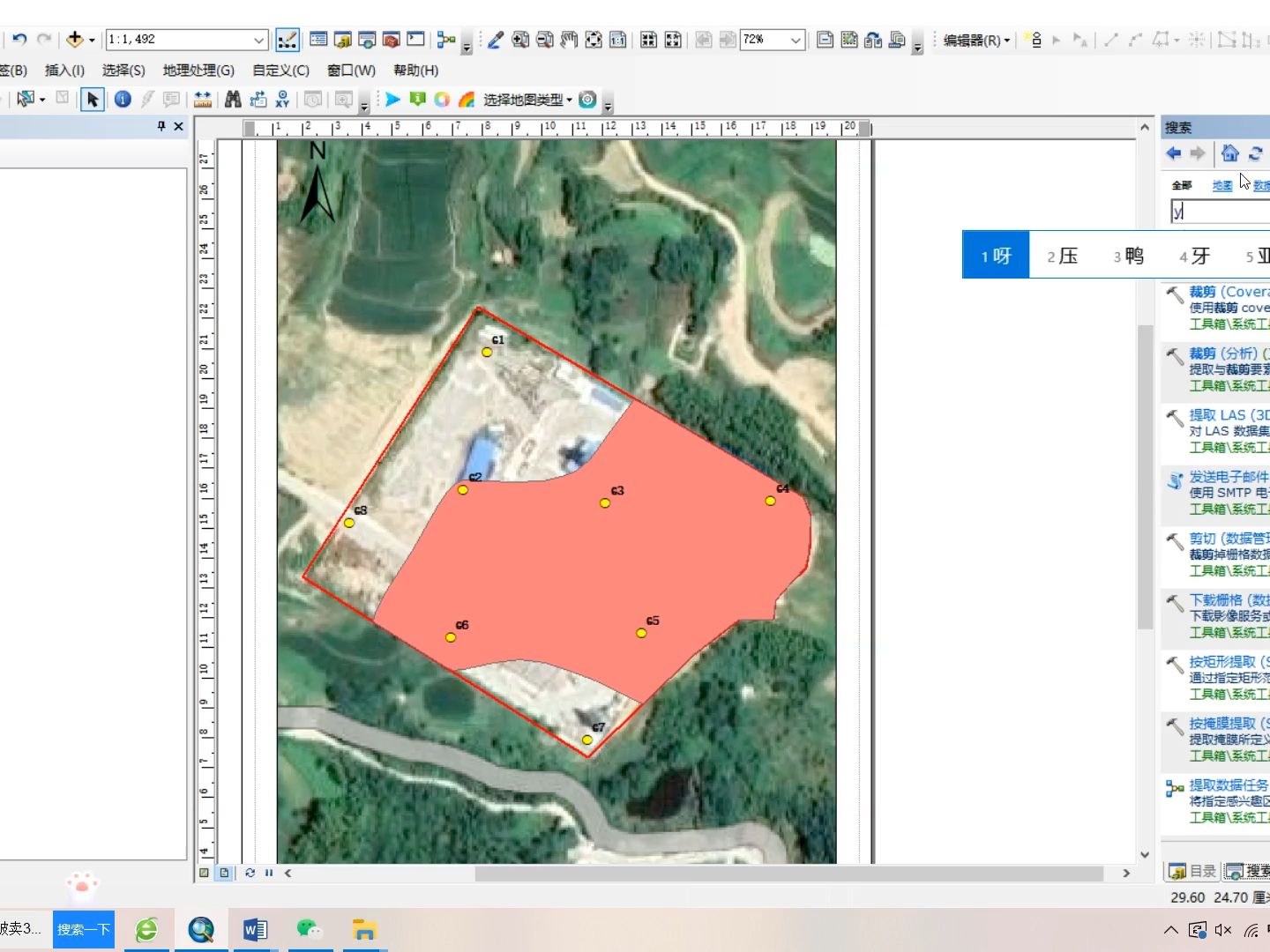Open the map scale combo box
Viewport: 1270px width, 952px height.
[258, 40]
